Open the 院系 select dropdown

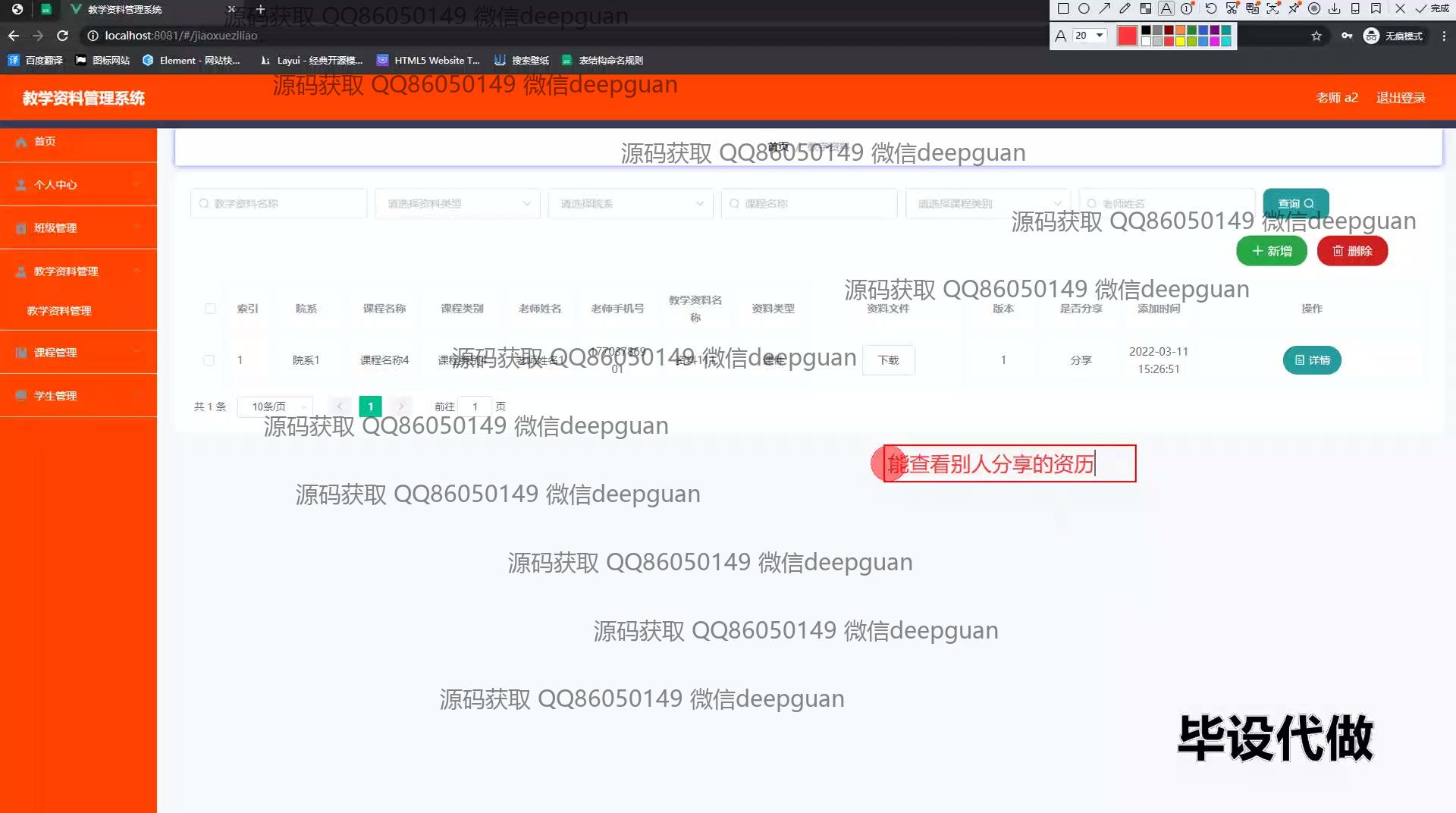tap(630, 203)
